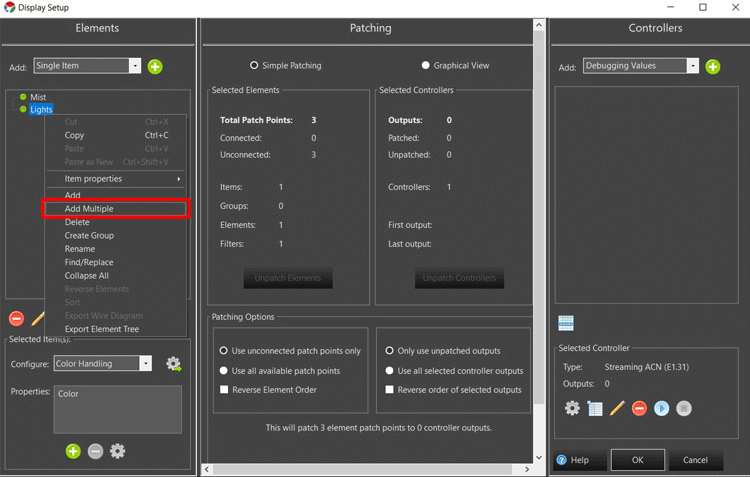Open the controller grid table icon
Viewport: 750px width, 477px height.
566,323
